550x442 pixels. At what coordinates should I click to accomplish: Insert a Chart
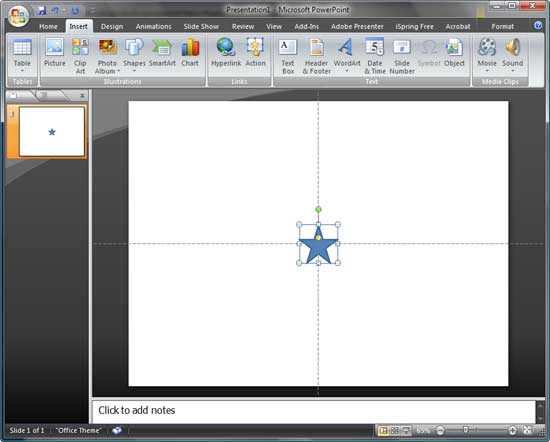click(190, 52)
